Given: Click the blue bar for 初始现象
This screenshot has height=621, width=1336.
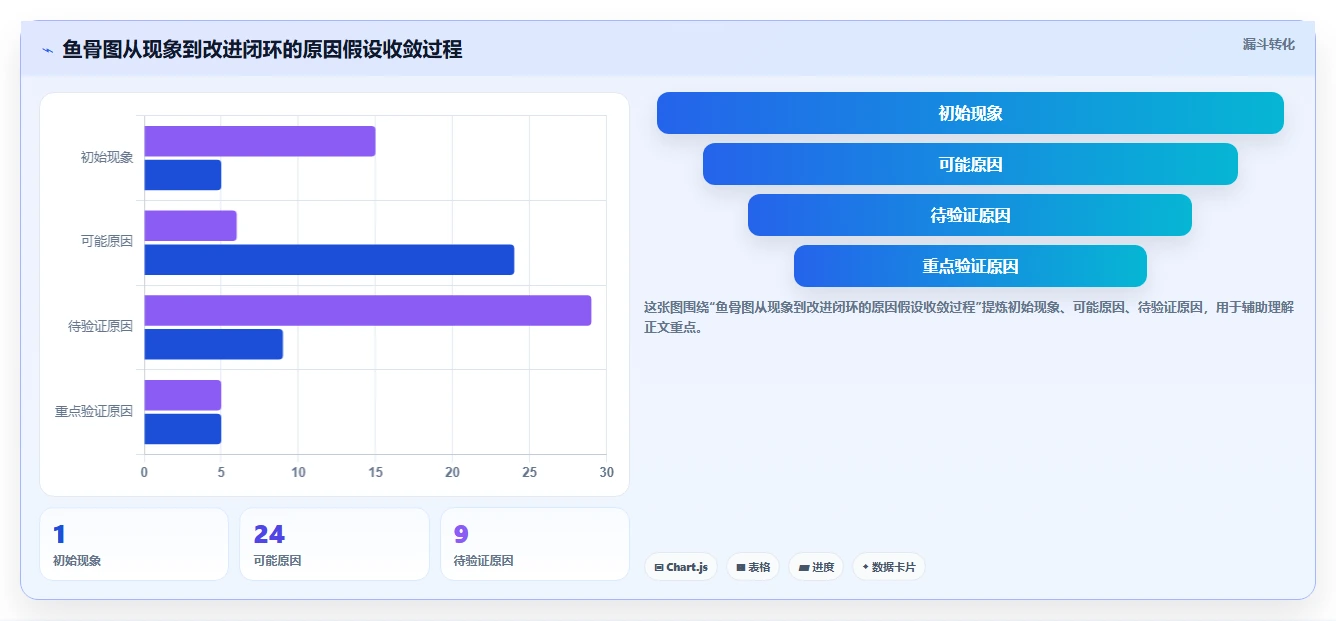Looking at the screenshot, I should pos(183,175).
